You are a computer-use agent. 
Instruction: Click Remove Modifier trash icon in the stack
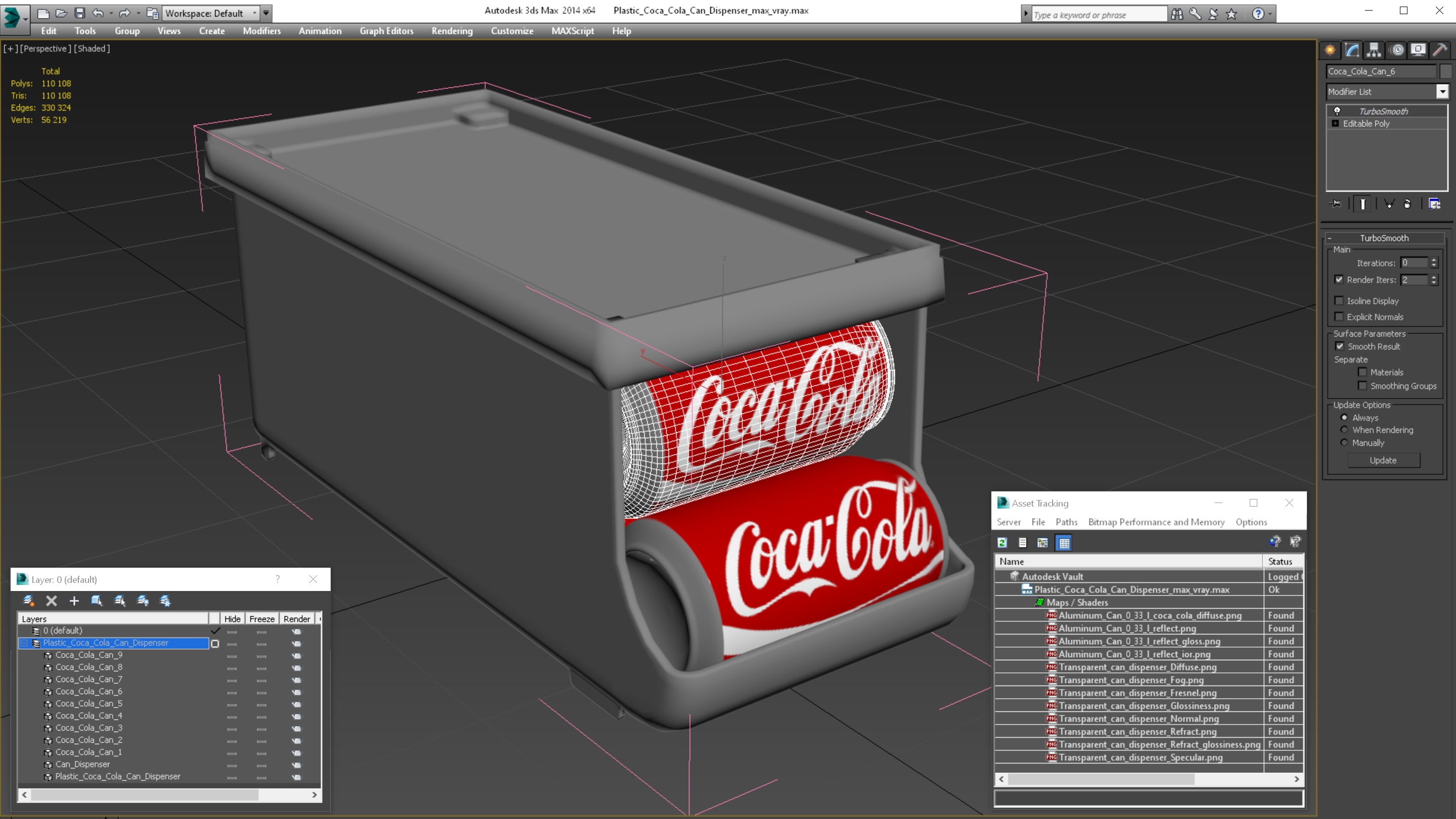pyautogui.click(x=1407, y=203)
